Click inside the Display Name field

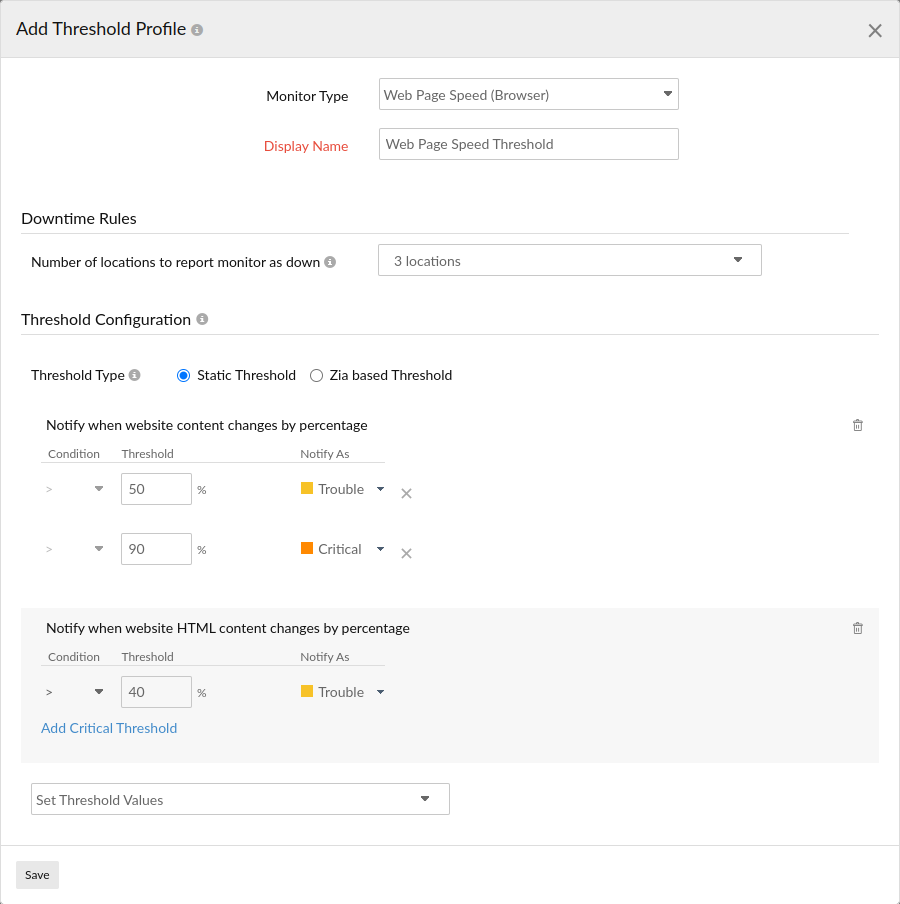(x=528, y=143)
